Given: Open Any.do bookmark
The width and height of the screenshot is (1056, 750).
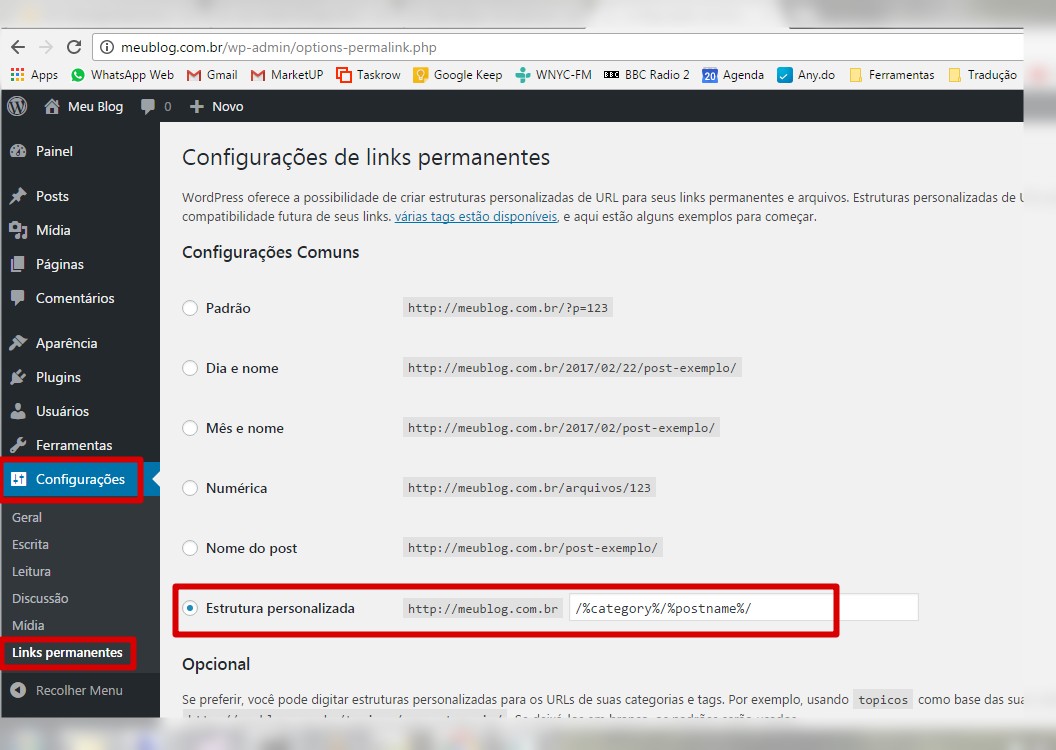Looking at the screenshot, I should tap(806, 75).
